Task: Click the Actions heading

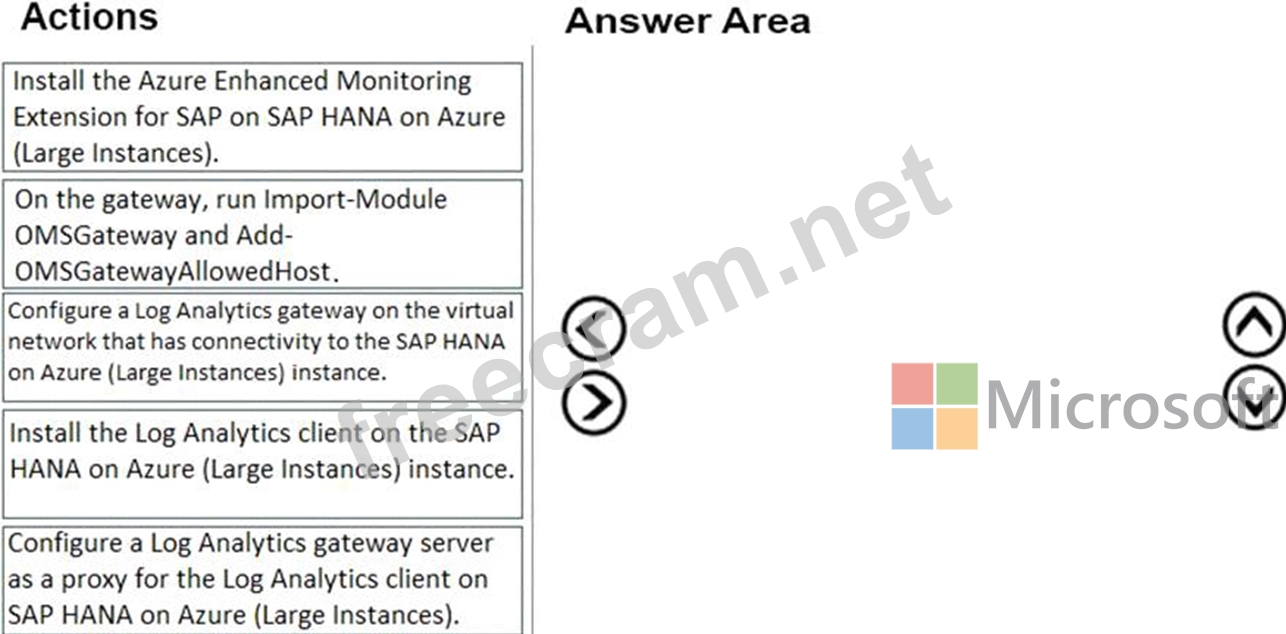Action: 89,17
